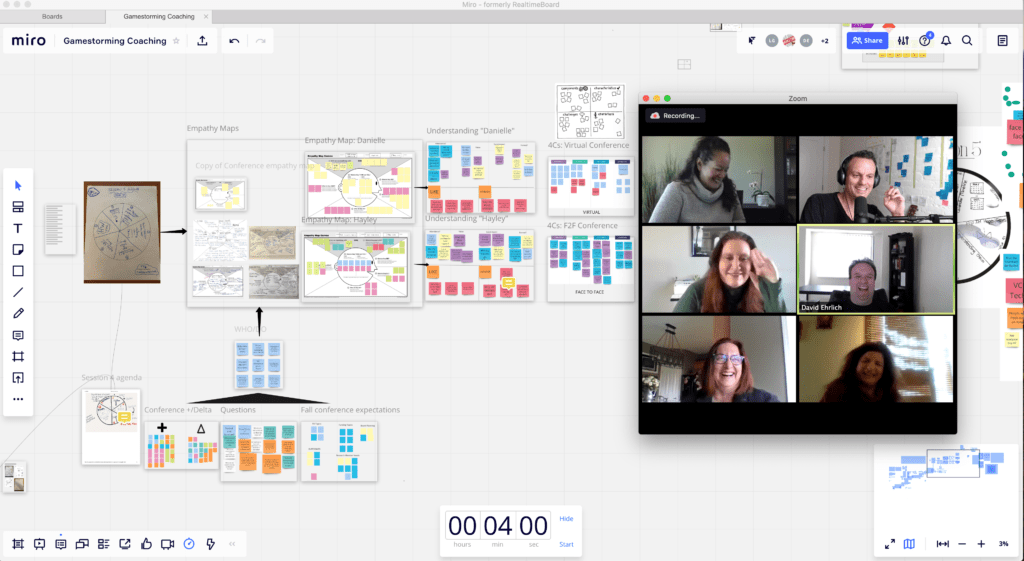Undo the last action
The width and height of the screenshot is (1024, 561).
[234, 40]
